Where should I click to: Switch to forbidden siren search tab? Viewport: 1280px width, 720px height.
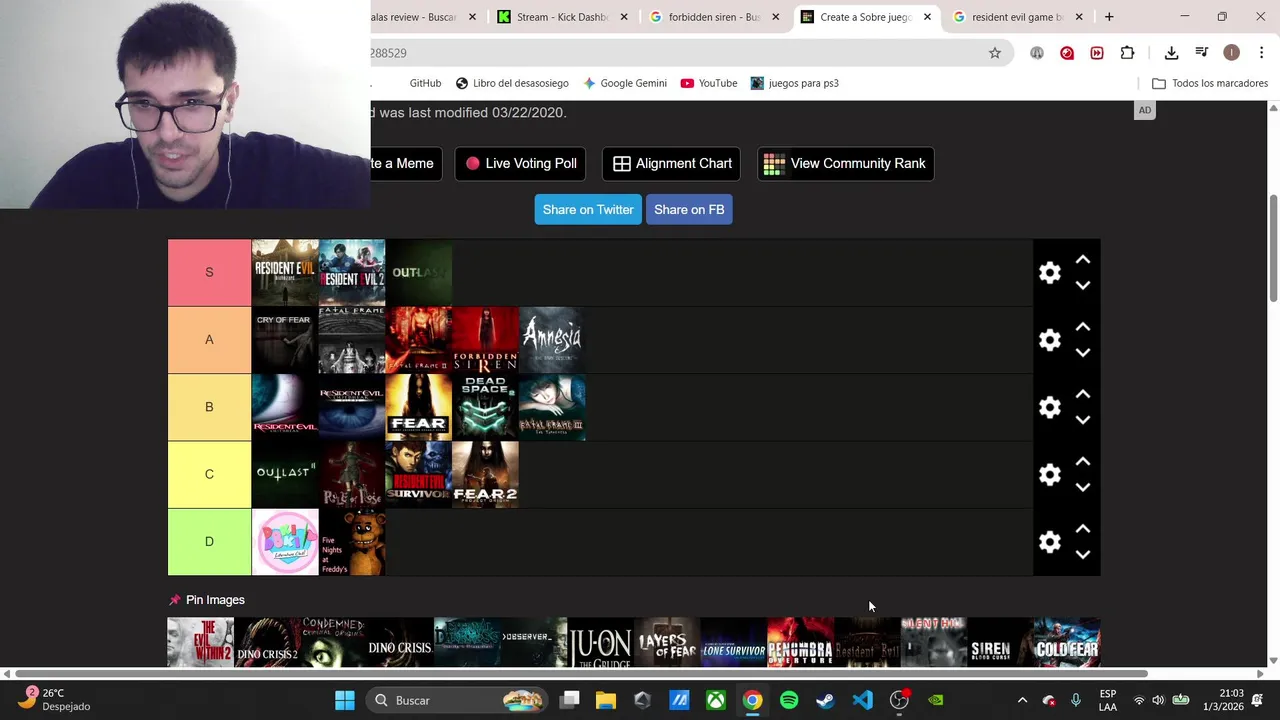click(715, 17)
